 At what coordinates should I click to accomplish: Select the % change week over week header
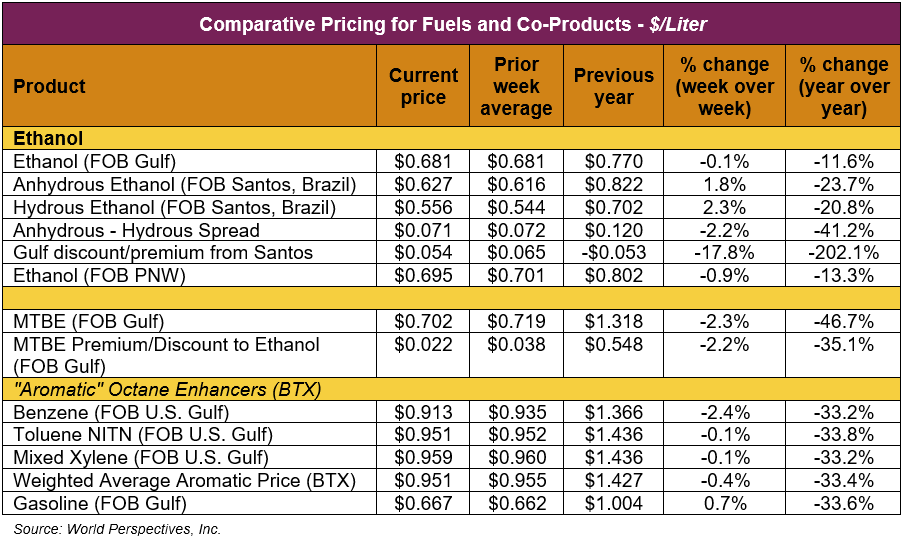click(724, 86)
